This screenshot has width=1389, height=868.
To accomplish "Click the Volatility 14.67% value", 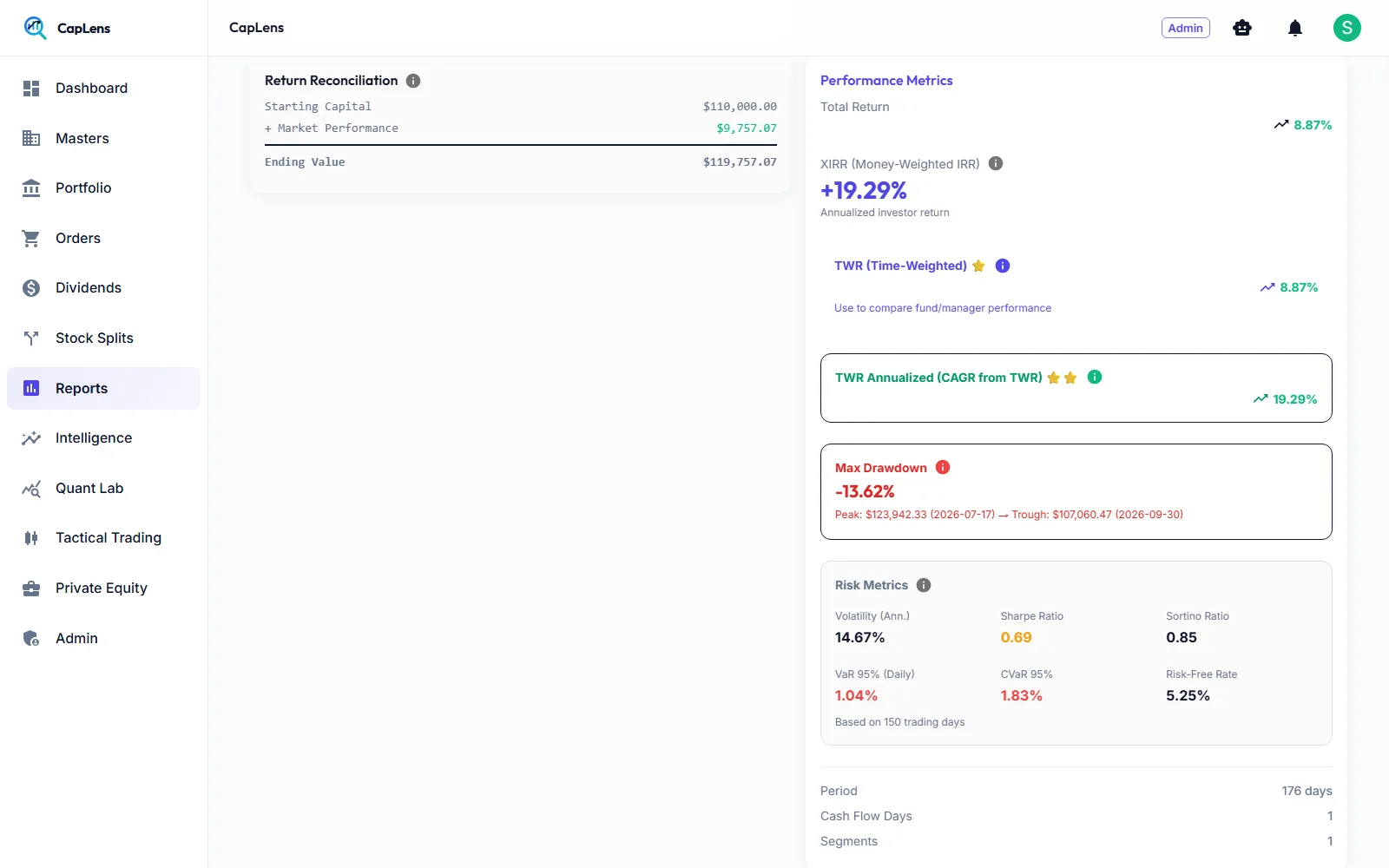I will [x=859, y=637].
